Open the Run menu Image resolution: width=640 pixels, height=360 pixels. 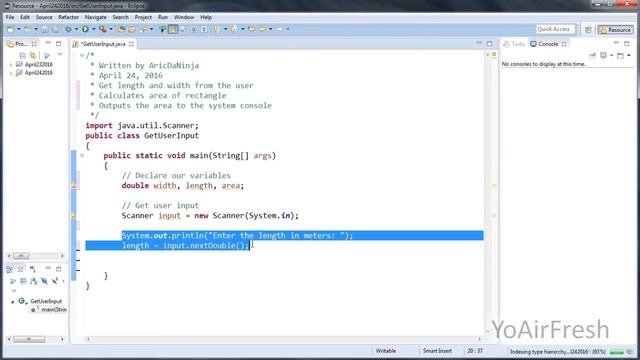point(163,17)
